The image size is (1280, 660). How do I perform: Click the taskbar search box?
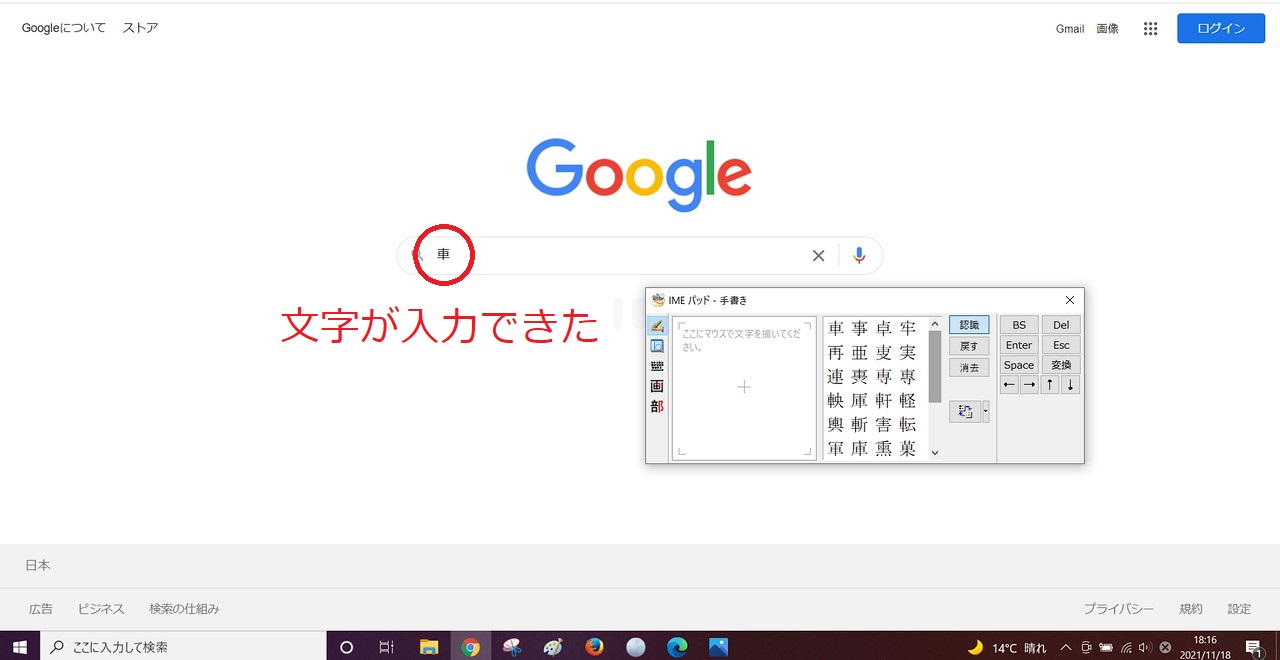tap(182, 647)
